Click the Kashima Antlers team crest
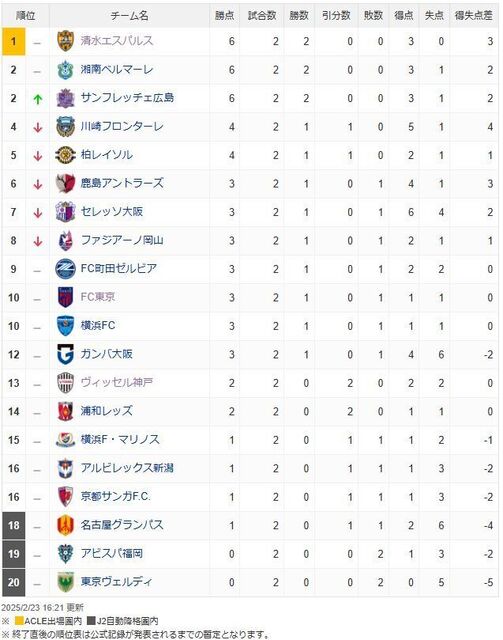503x640 pixels. tap(65, 183)
